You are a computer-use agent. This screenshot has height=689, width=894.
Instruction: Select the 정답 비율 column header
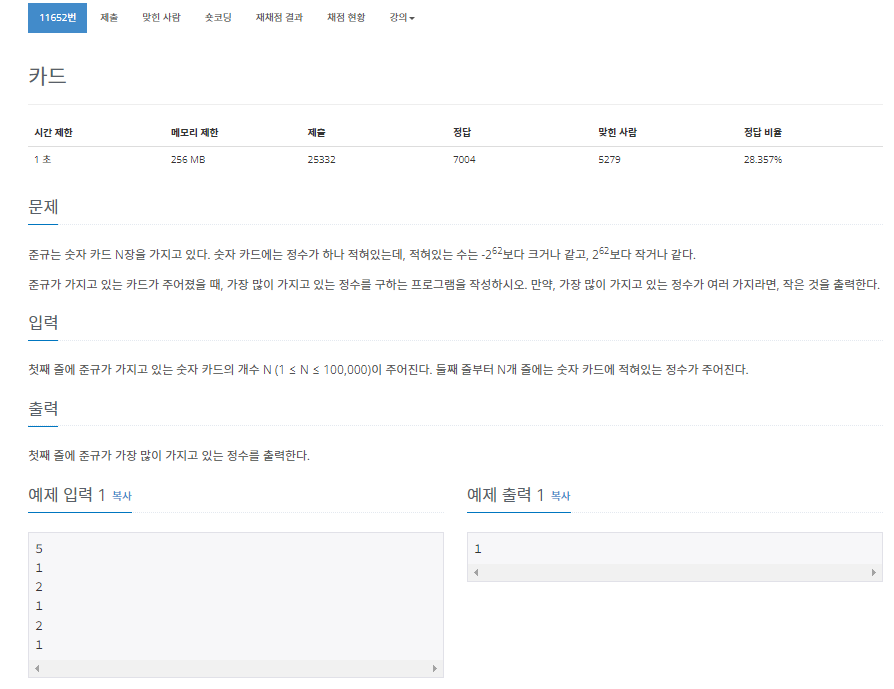(x=762, y=132)
